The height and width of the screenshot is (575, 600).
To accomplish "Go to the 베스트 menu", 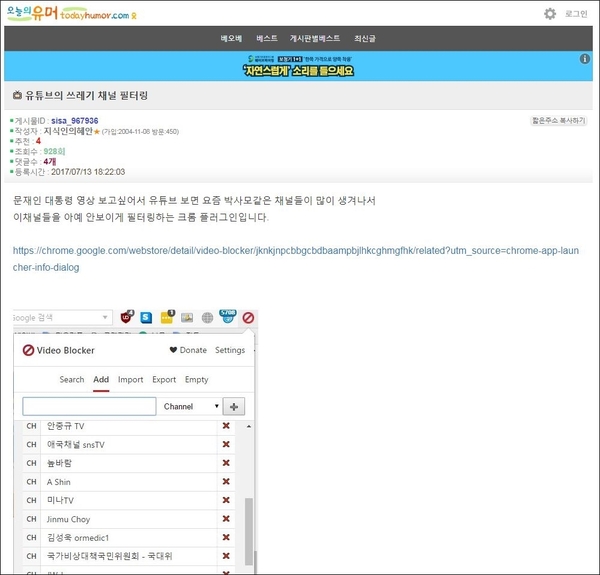I will [267, 38].
